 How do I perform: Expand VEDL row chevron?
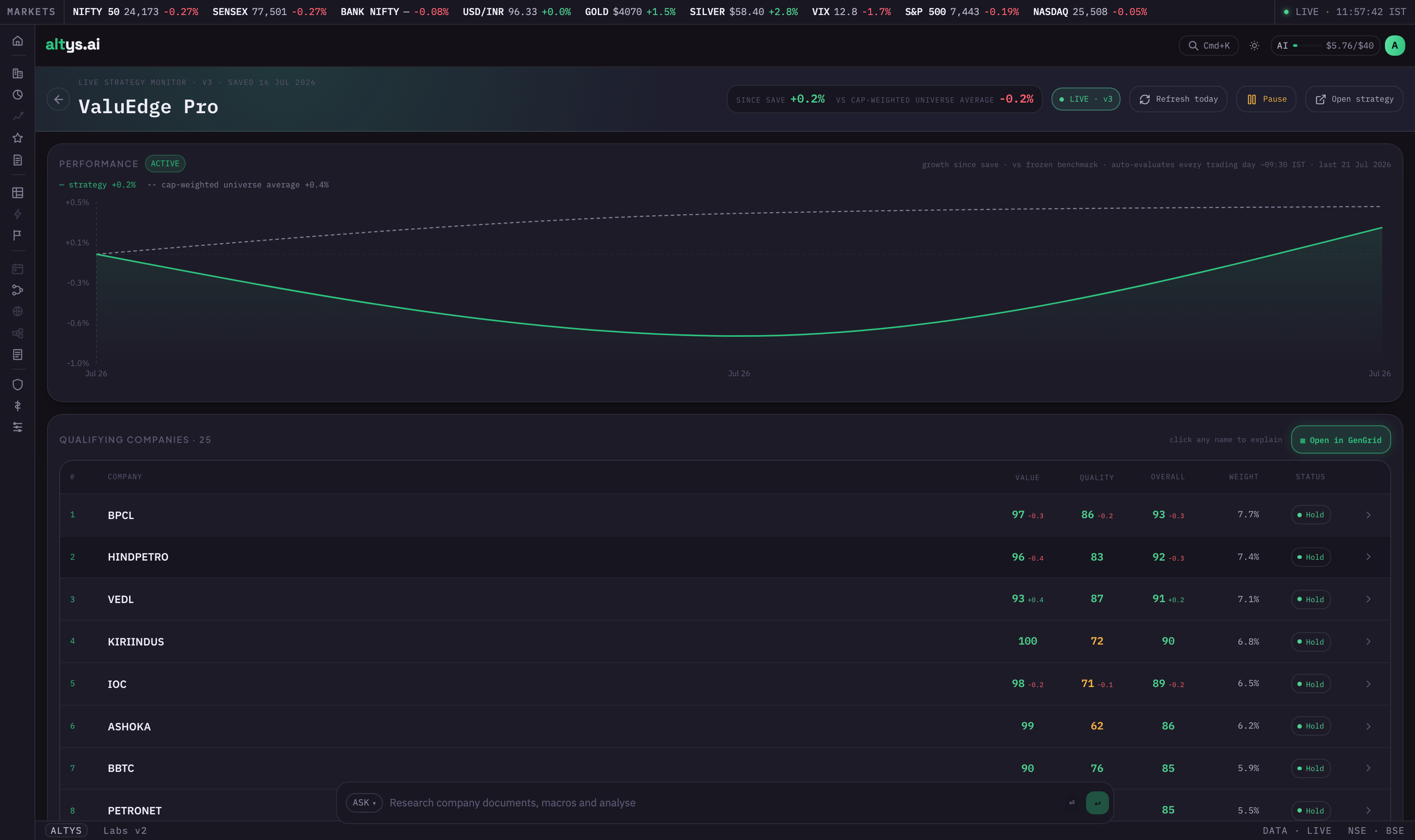tap(1368, 599)
